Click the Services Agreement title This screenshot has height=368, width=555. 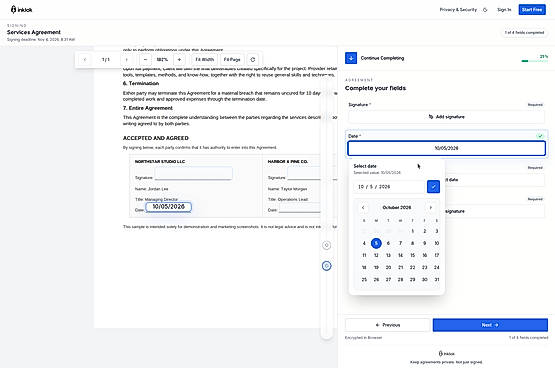(x=34, y=32)
